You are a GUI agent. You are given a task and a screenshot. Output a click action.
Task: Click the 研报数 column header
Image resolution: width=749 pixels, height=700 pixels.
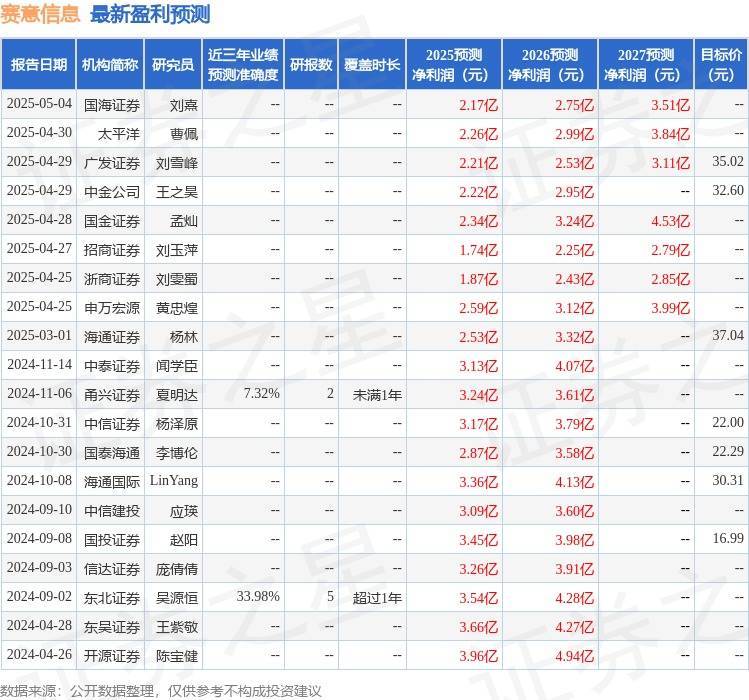click(310, 65)
